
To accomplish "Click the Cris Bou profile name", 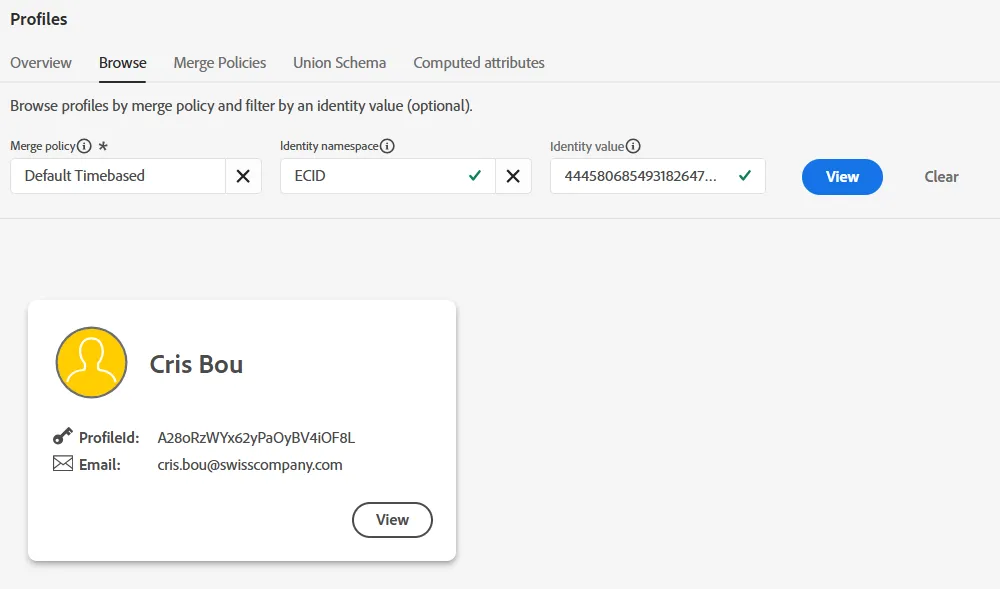I will click(196, 364).
